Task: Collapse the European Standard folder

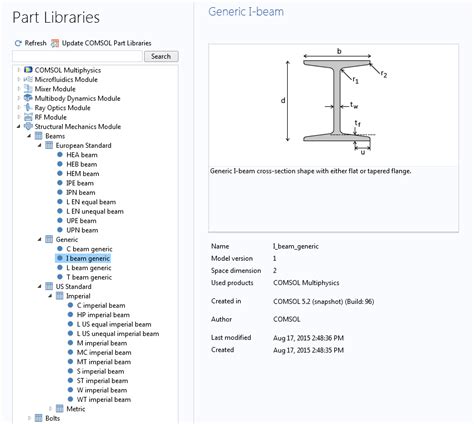Action: pyautogui.click(x=39, y=145)
